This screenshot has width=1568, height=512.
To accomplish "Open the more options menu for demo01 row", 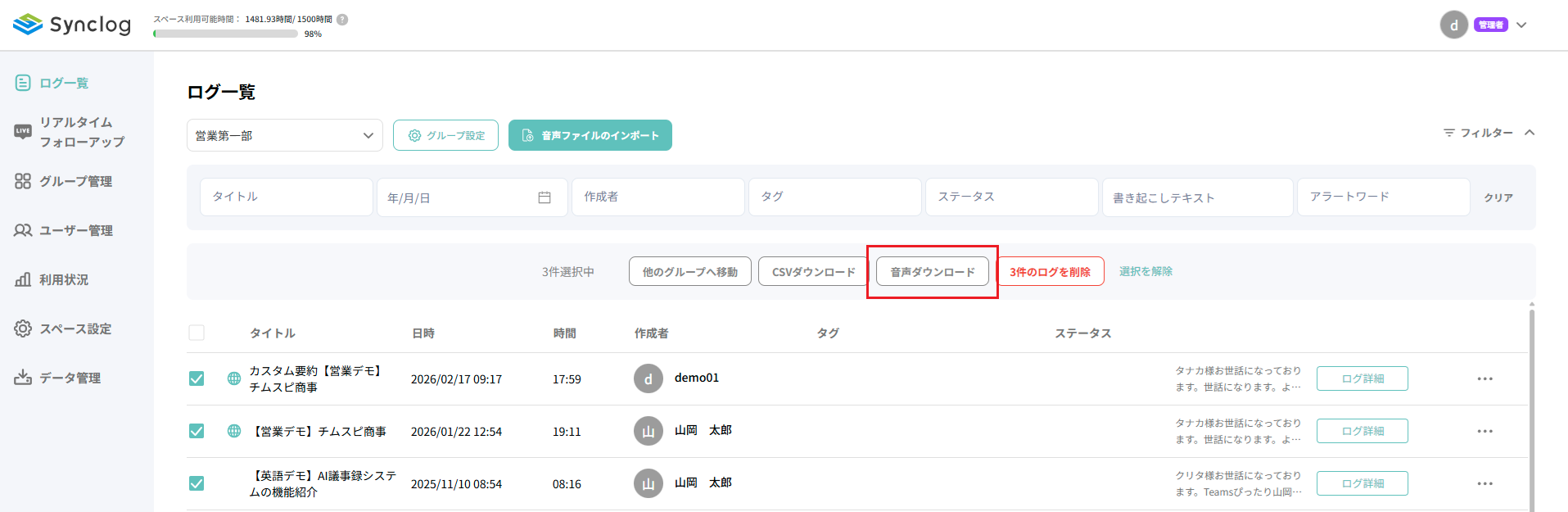I will [1485, 378].
